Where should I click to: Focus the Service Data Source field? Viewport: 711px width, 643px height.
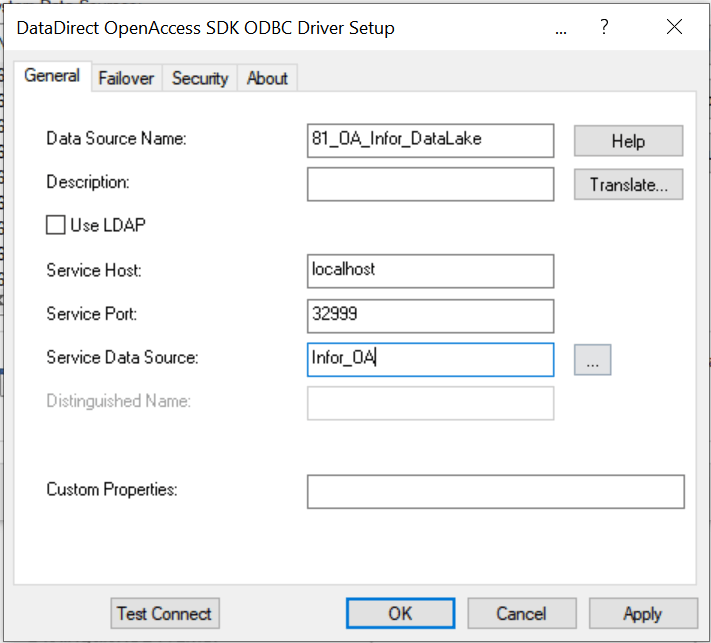(x=430, y=360)
